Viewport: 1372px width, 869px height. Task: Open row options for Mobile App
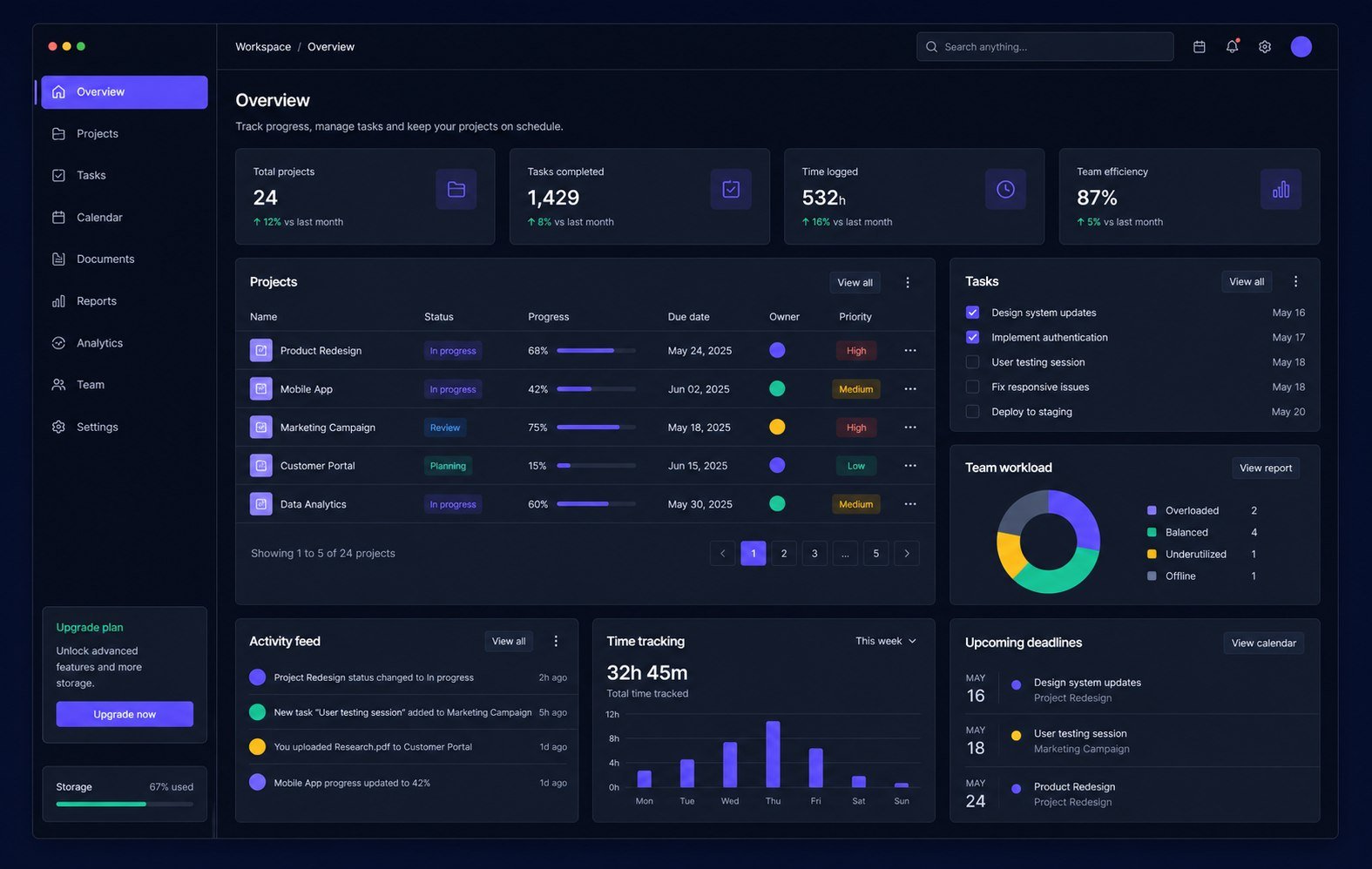(910, 388)
